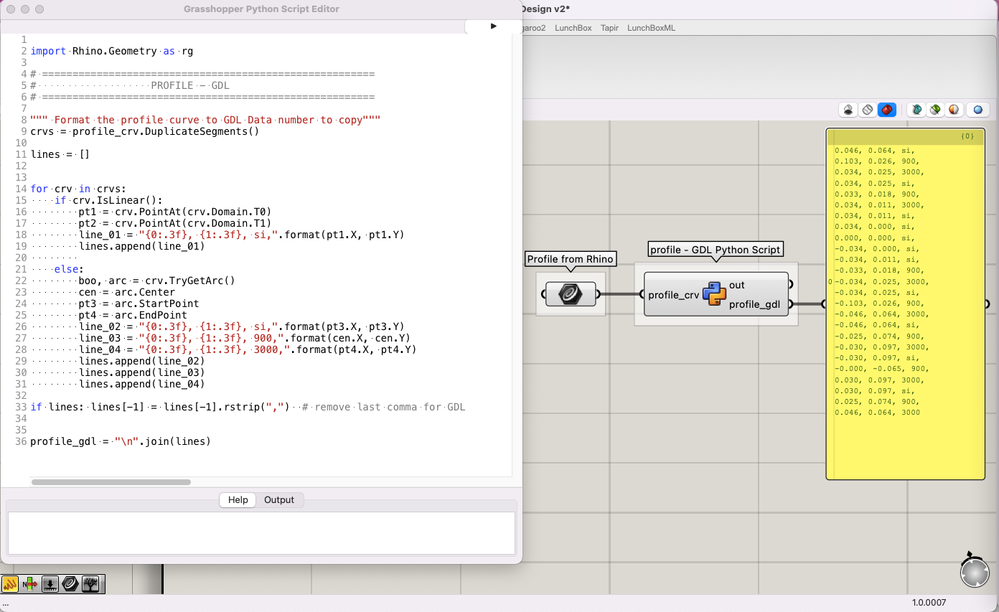The image size is (999, 612).
Task: Click the horizontal scrollbar in script editor
Action: click(110, 482)
